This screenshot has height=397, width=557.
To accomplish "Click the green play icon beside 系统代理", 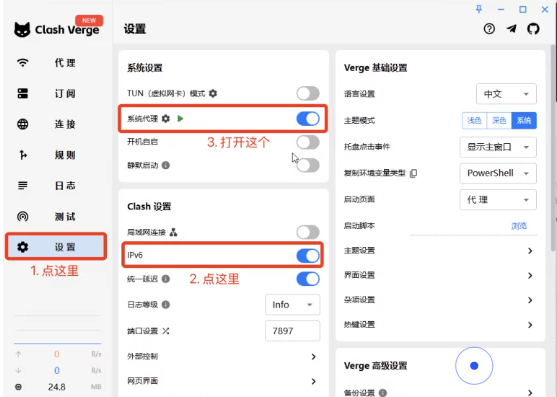I will coord(180,119).
